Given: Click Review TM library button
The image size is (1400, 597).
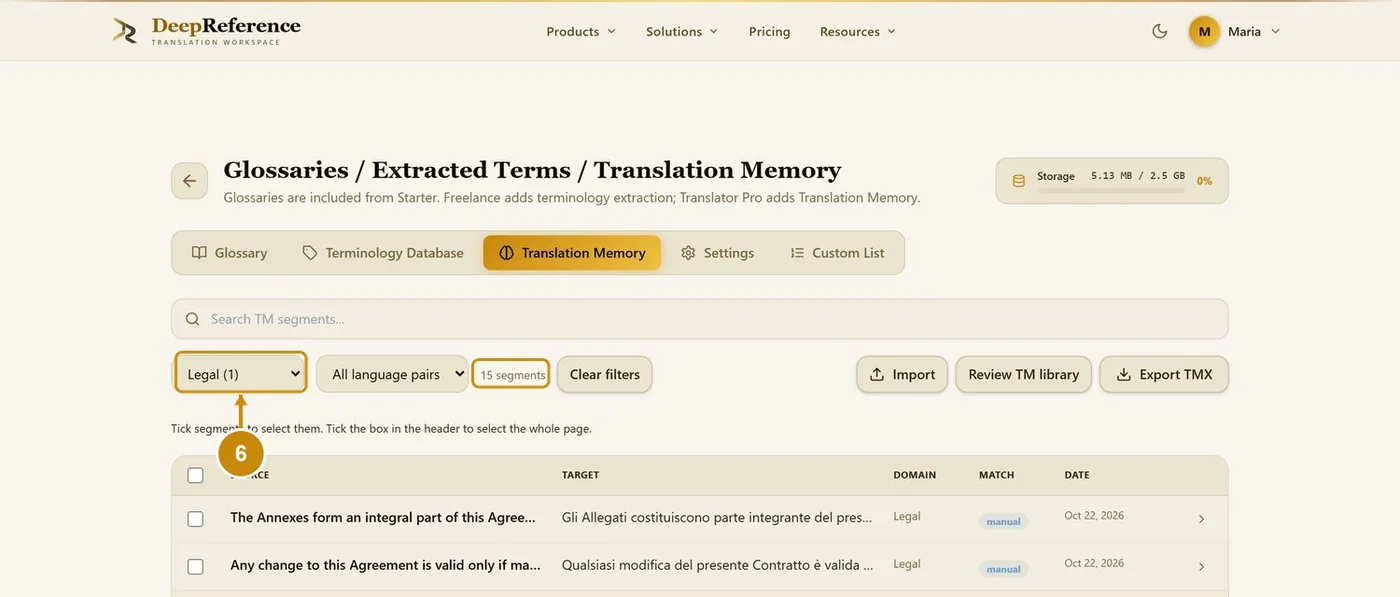Looking at the screenshot, I should [1024, 374].
